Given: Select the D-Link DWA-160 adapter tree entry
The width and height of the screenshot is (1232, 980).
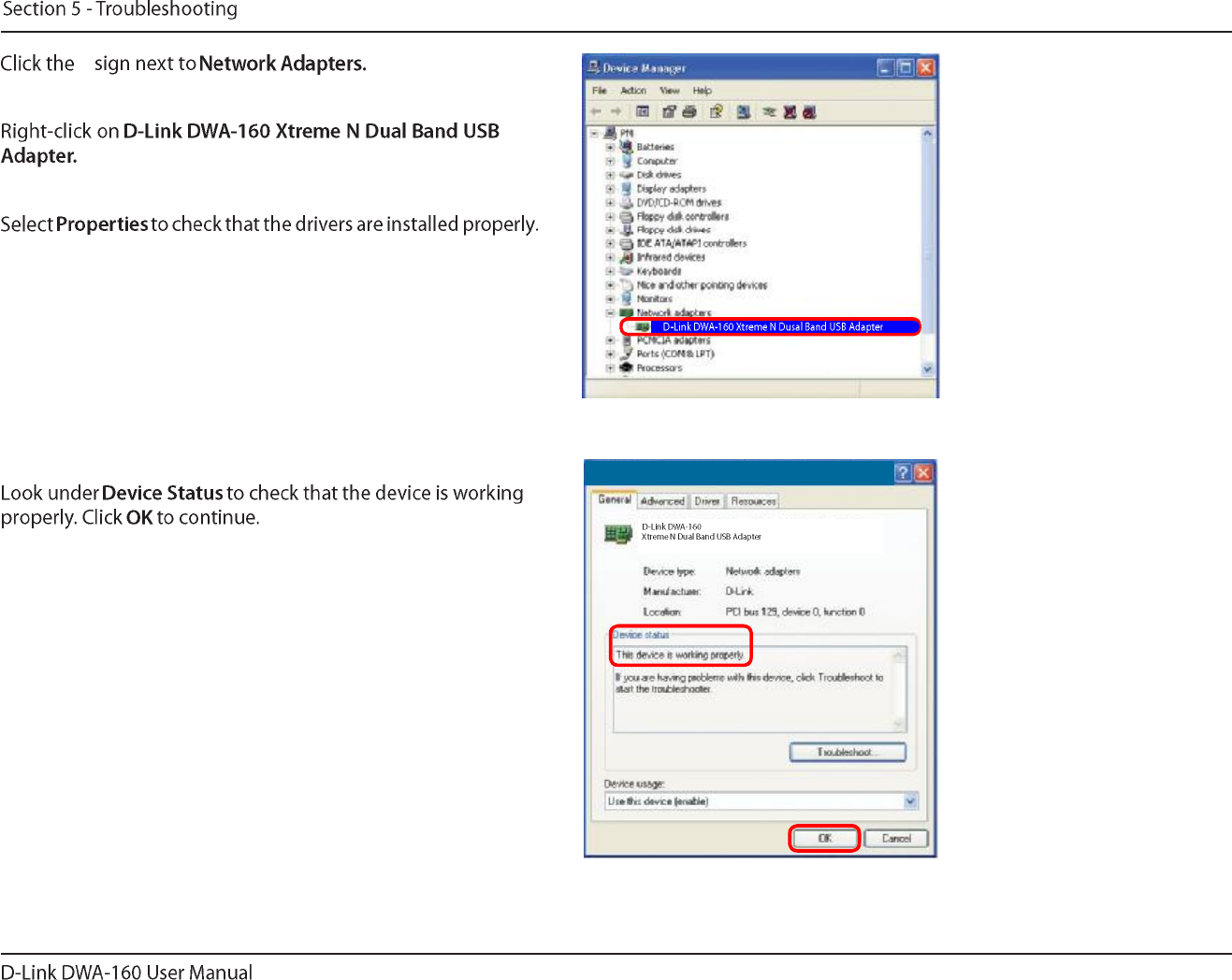Looking at the screenshot, I should [x=773, y=327].
